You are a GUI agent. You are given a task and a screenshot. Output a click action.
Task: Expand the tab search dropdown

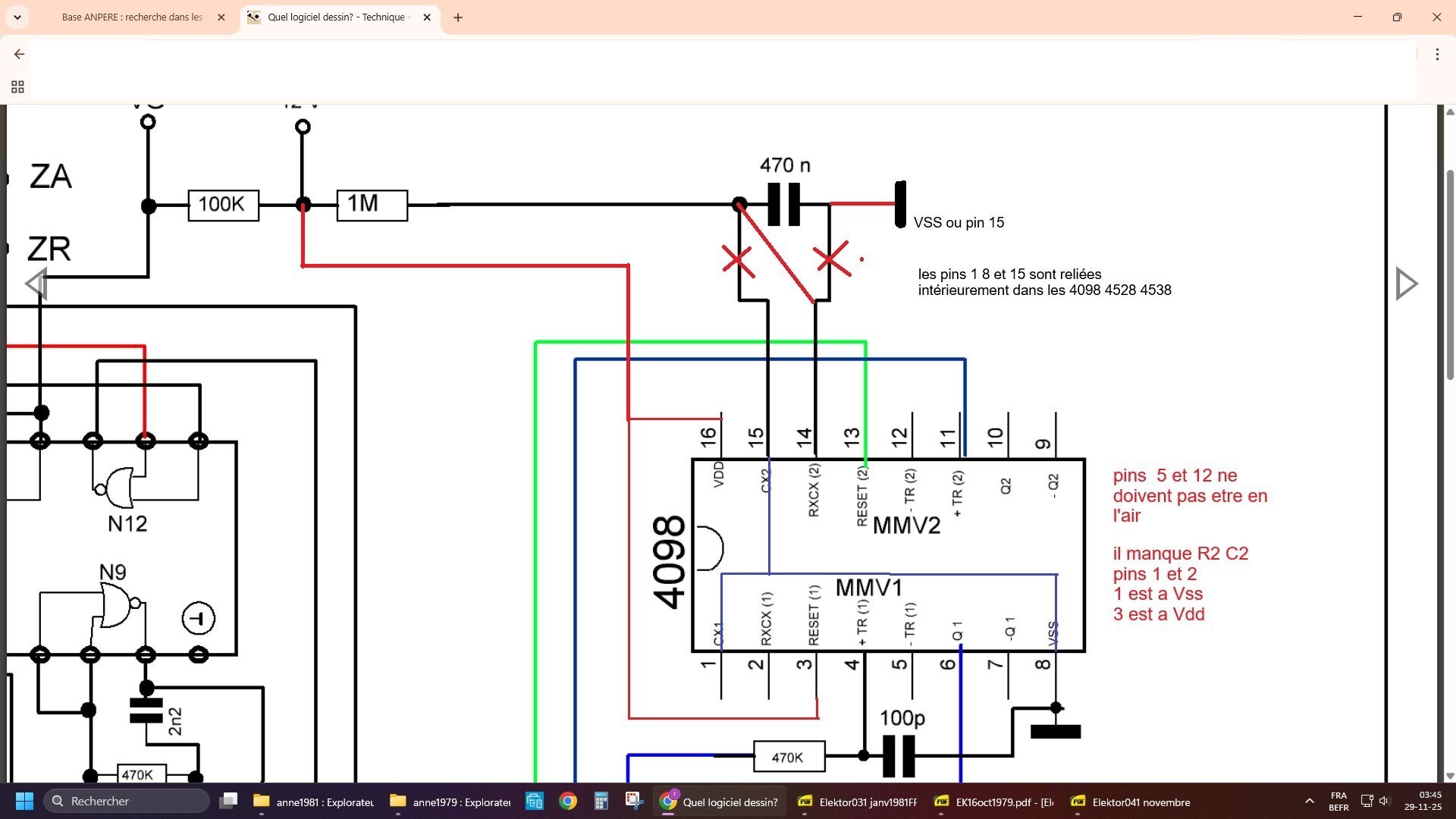click(x=17, y=17)
